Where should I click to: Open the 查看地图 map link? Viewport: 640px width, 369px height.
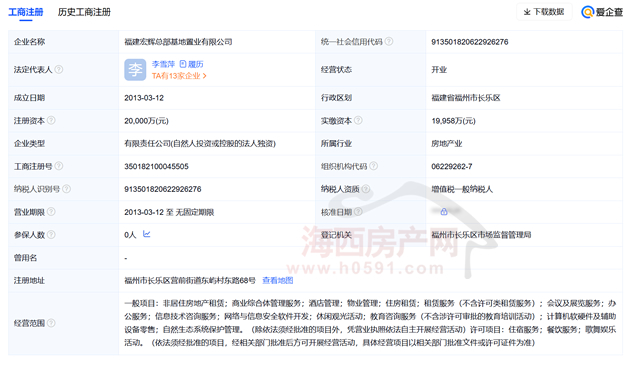[x=278, y=280]
